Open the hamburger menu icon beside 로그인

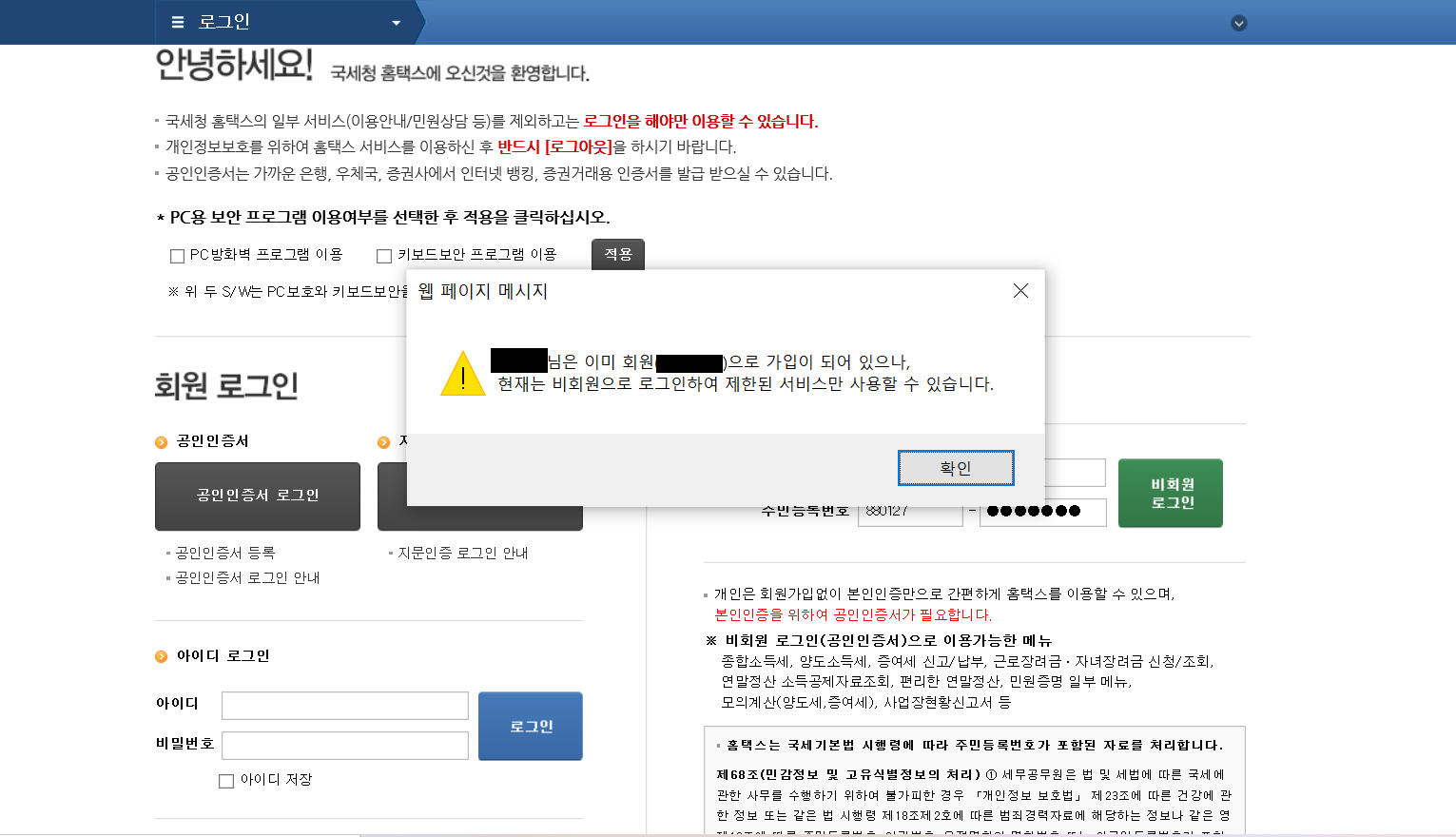point(177,22)
